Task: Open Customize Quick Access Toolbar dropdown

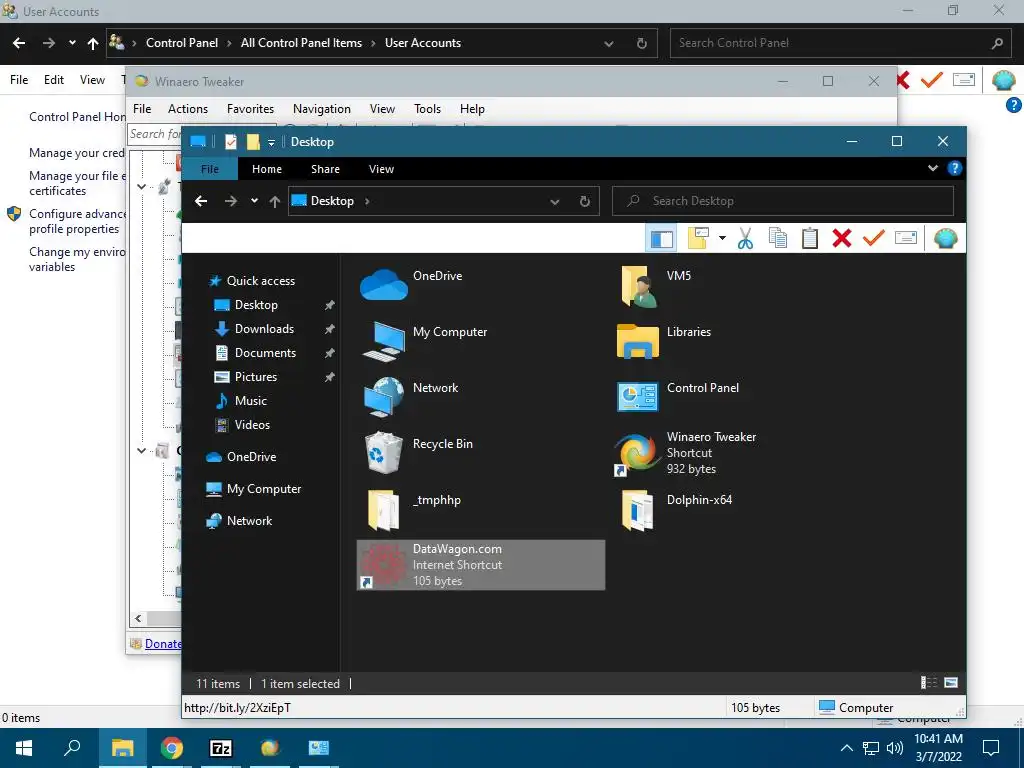Action: tap(271, 142)
